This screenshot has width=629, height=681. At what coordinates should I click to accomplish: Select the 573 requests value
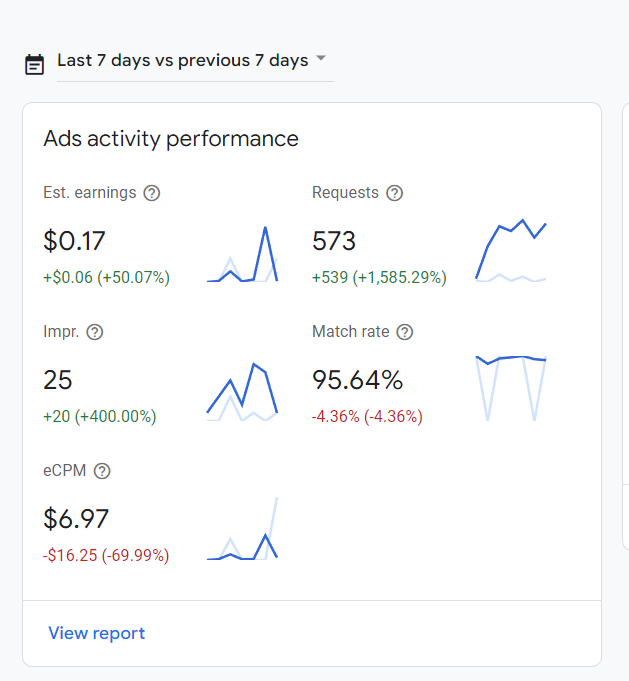pyautogui.click(x=334, y=241)
